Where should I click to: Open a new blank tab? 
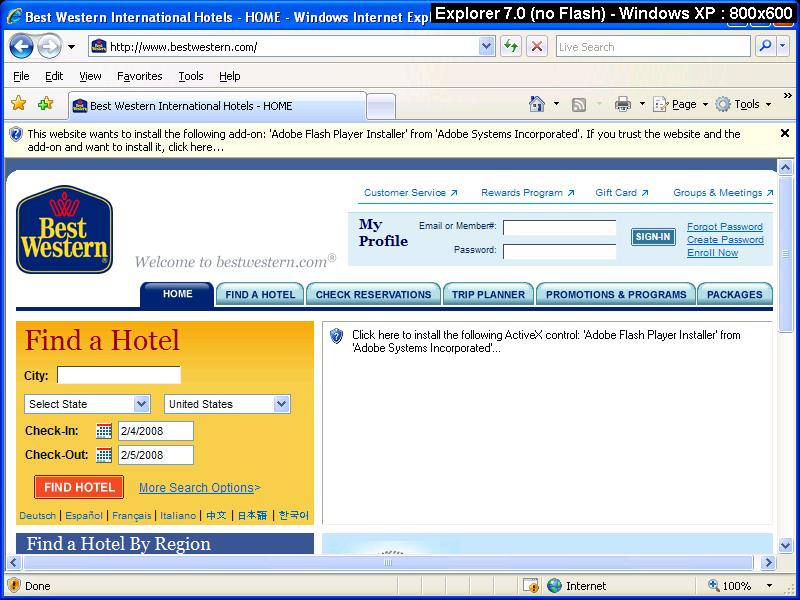coord(381,106)
